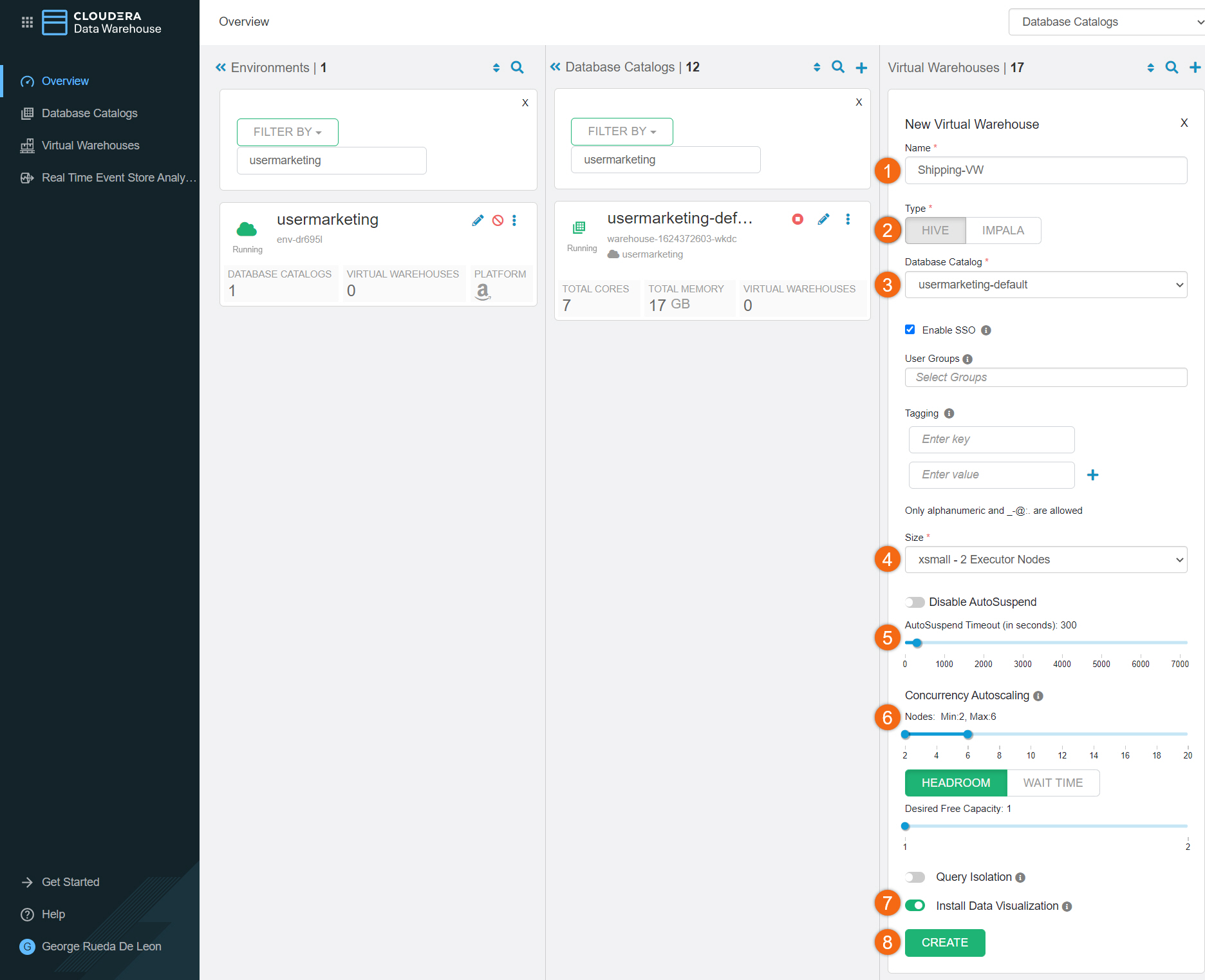Open Get Started in sidebar
The height and width of the screenshot is (980, 1205).
[70, 882]
